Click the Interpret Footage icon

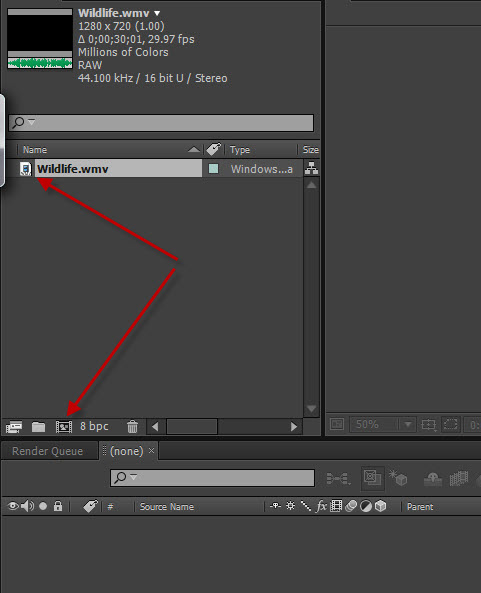tap(14, 427)
